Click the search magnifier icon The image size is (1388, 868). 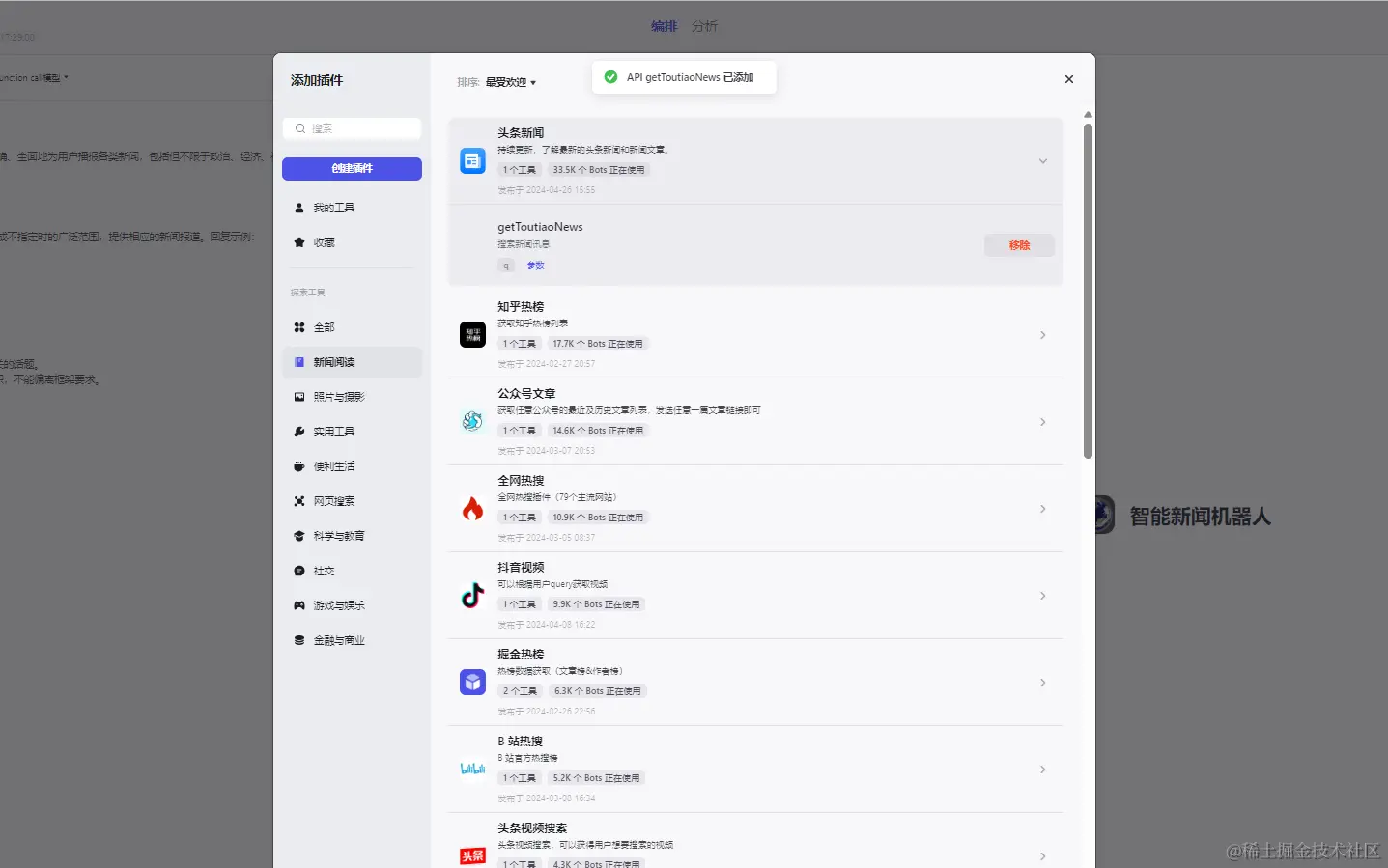300,128
